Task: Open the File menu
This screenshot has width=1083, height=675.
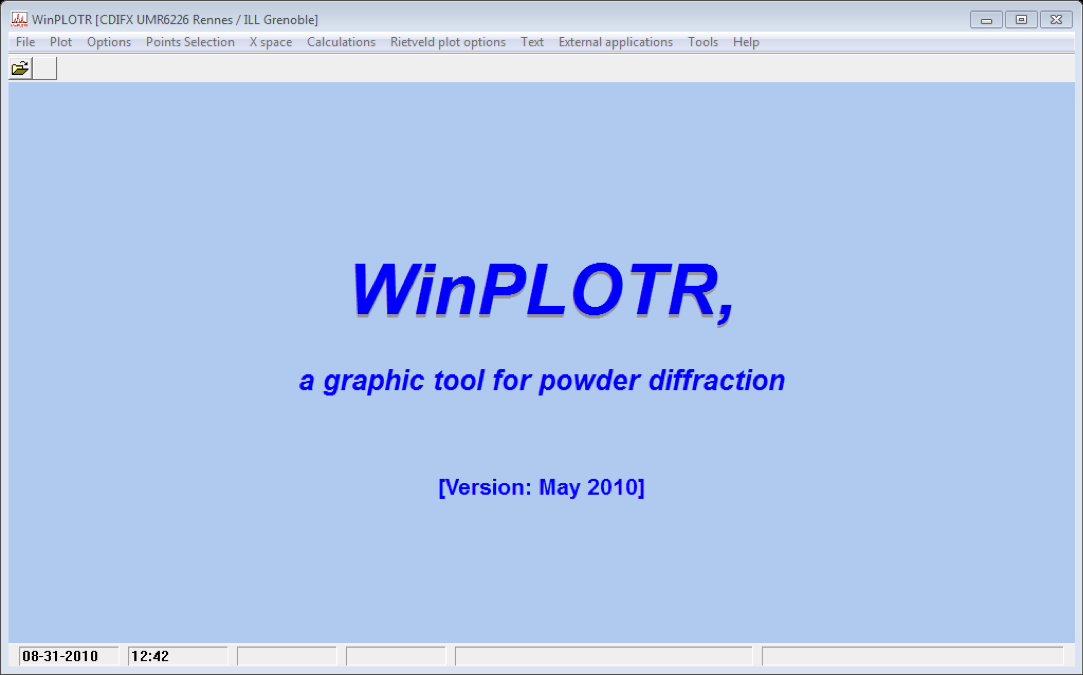Action: pos(26,42)
